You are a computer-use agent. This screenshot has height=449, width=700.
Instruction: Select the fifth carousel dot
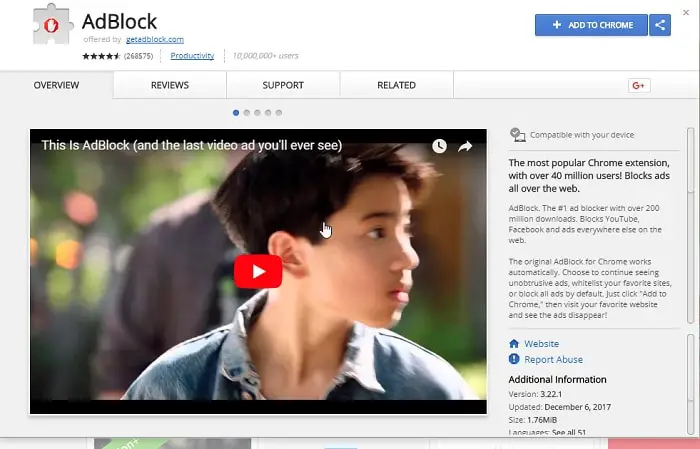[x=279, y=113]
